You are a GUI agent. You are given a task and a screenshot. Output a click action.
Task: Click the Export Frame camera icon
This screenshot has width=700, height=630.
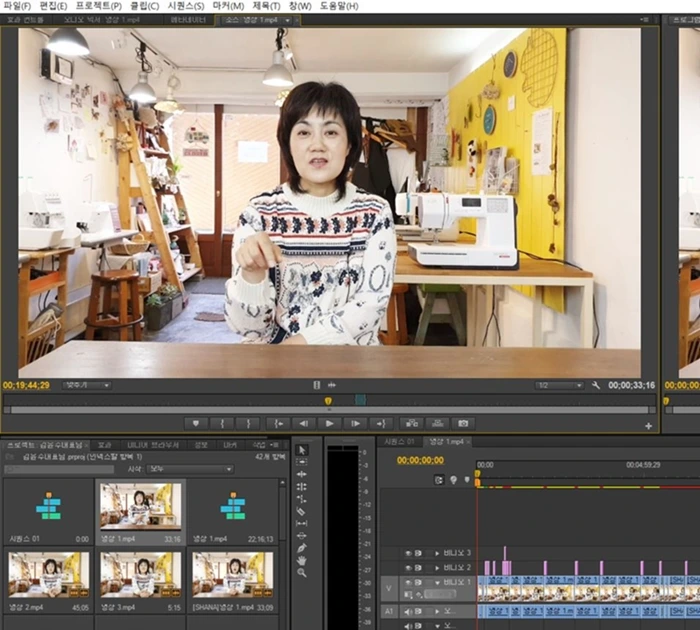(463, 423)
